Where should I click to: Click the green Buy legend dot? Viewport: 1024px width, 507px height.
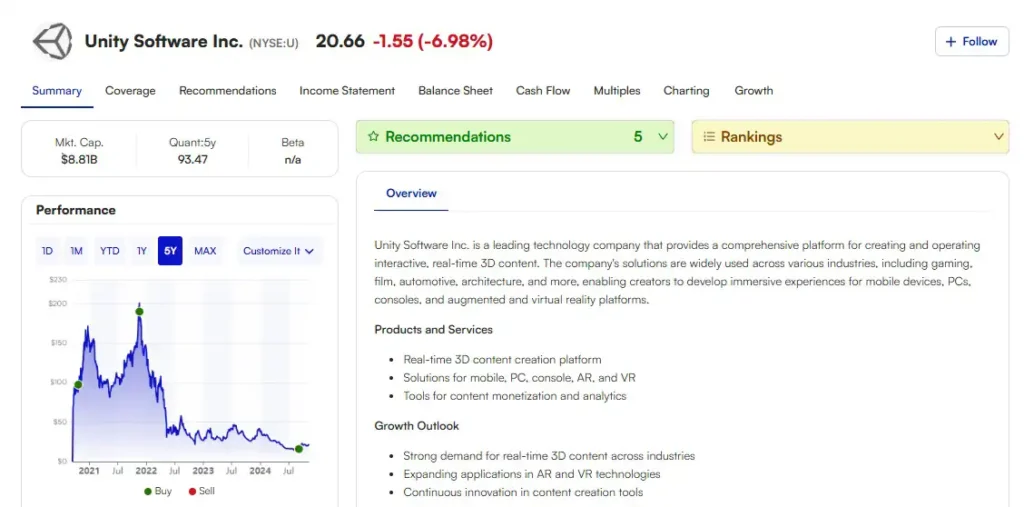148,491
